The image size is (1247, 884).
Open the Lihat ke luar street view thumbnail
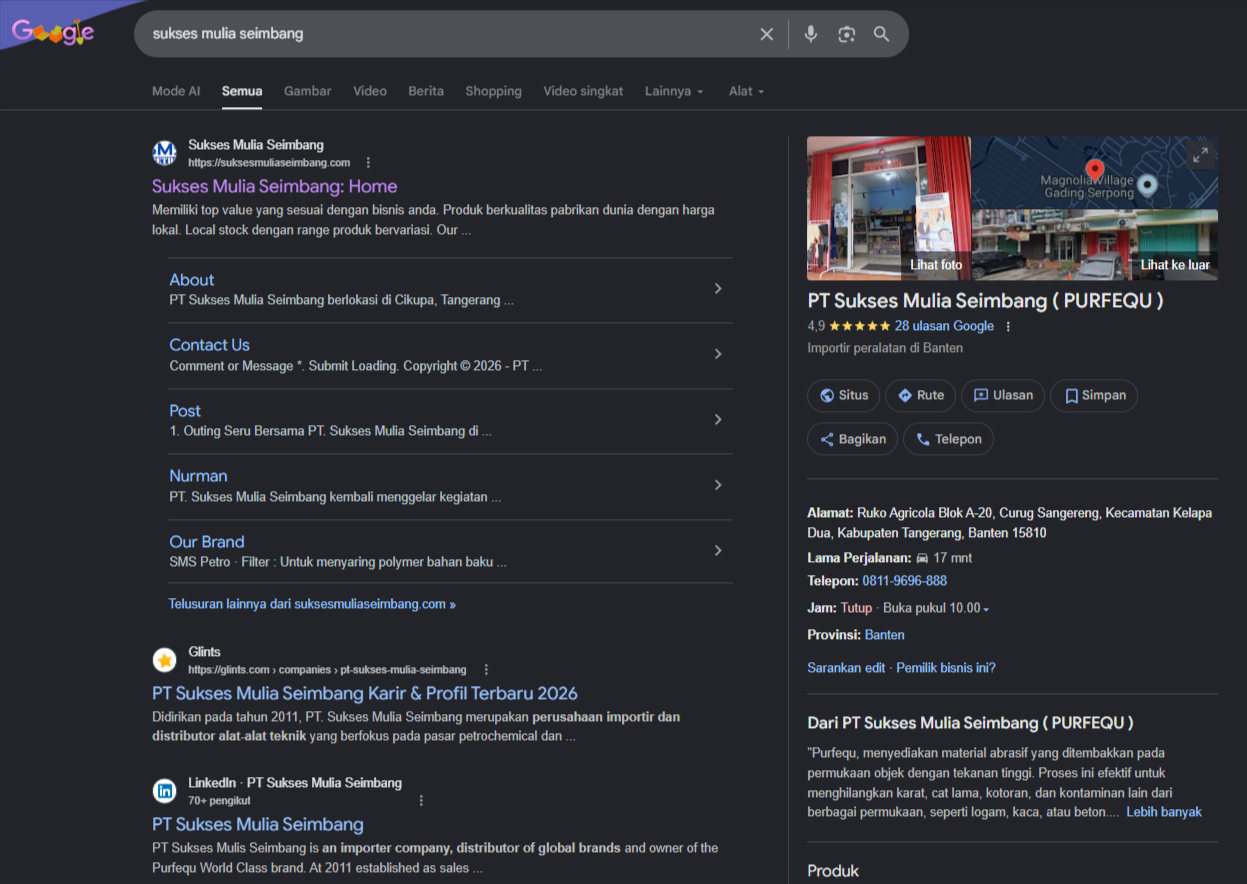click(1095, 245)
